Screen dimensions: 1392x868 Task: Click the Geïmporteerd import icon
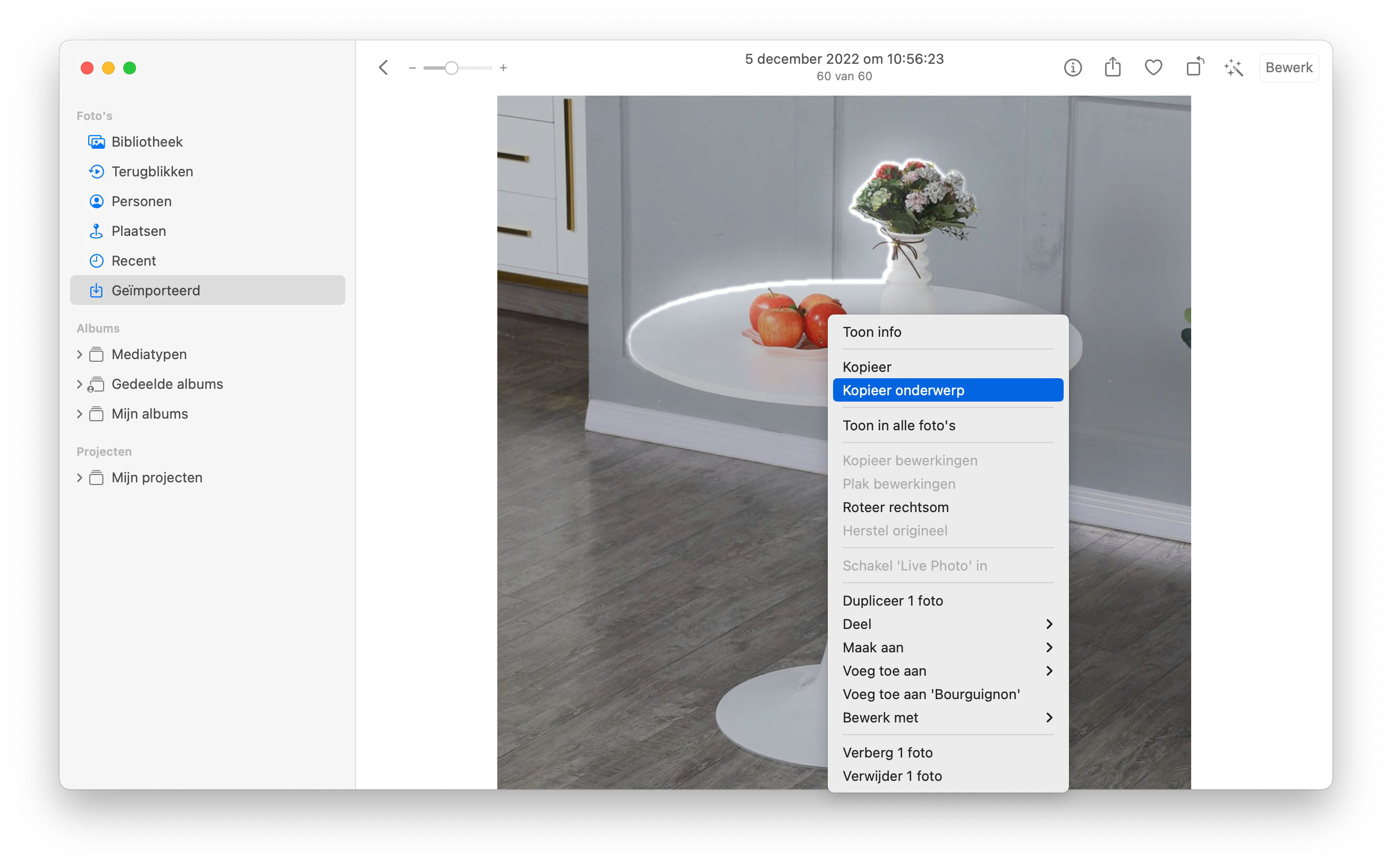coord(97,291)
